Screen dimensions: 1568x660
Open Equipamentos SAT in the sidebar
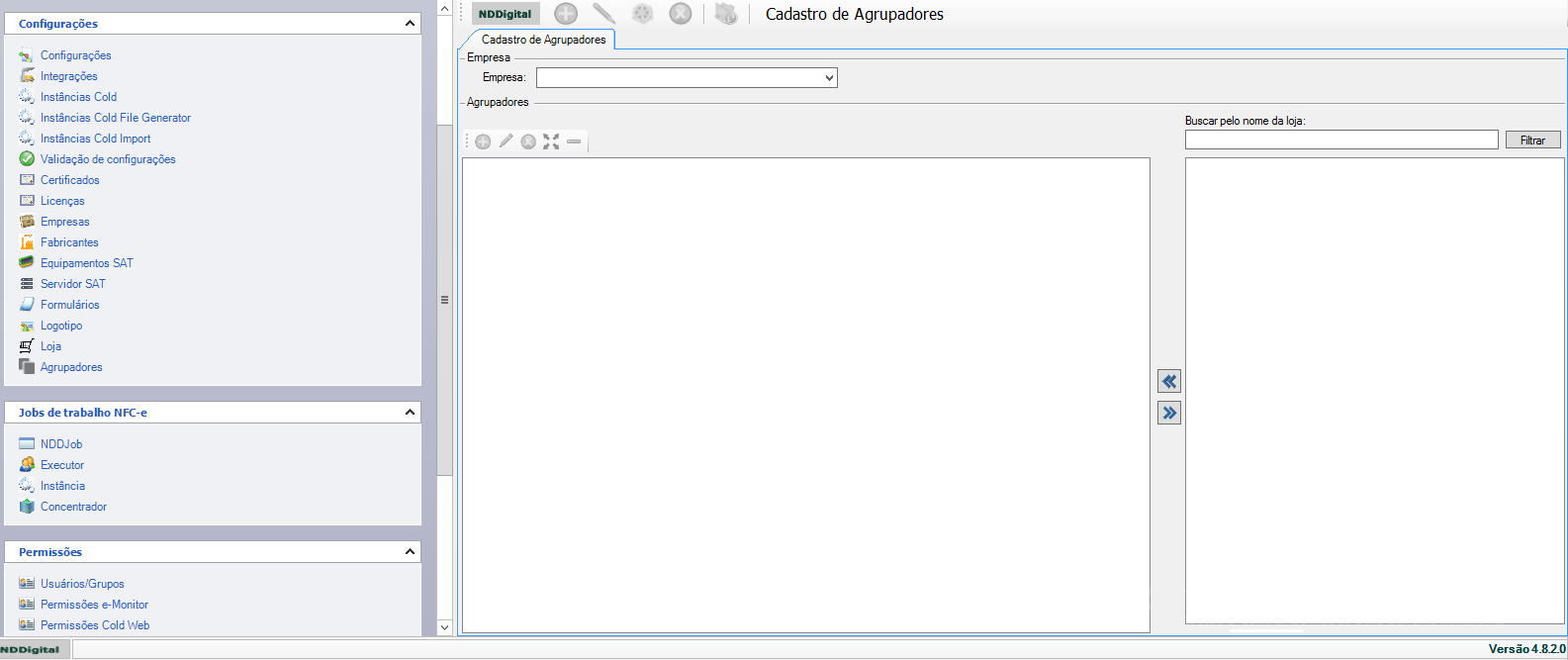click(86, 263)
